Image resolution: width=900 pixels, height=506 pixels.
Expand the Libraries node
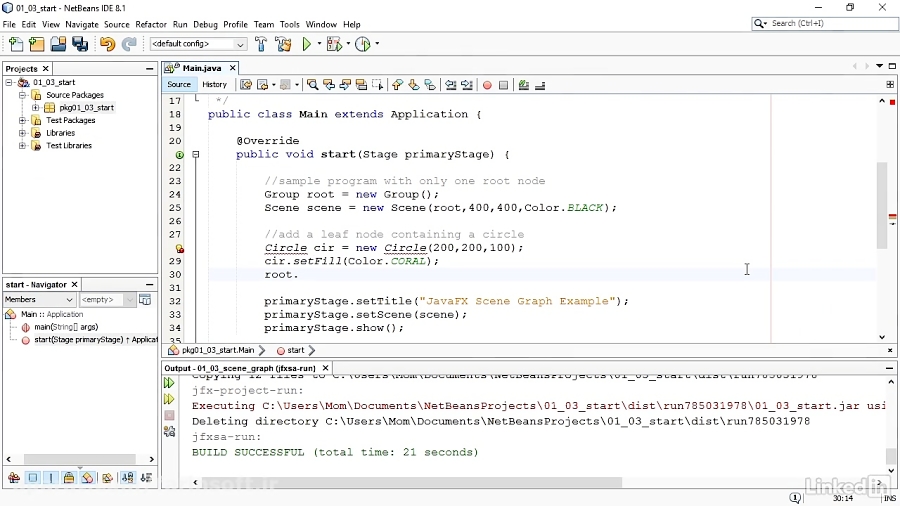coord(22,133)
